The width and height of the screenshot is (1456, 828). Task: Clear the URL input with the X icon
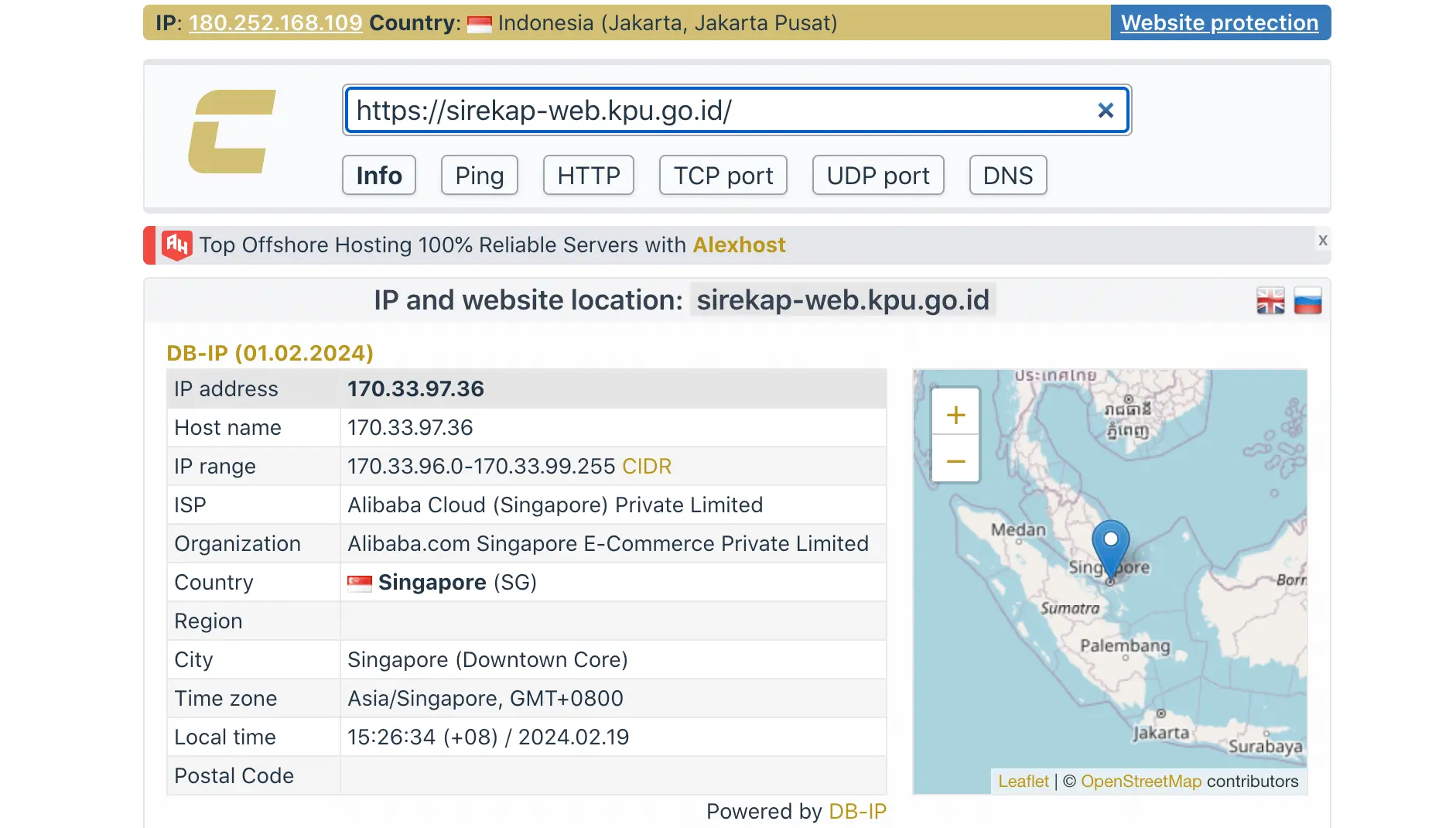[1106, 110]
